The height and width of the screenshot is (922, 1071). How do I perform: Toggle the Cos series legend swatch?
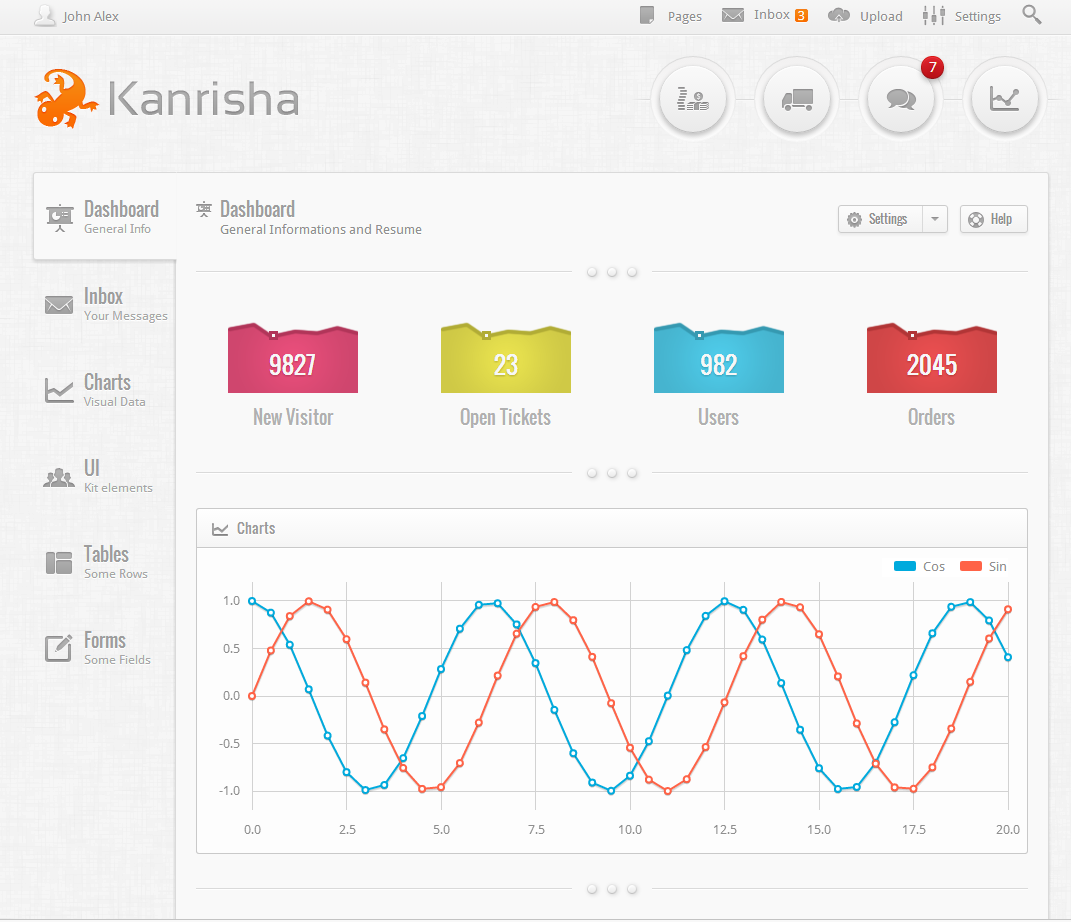tap(905, 566)
